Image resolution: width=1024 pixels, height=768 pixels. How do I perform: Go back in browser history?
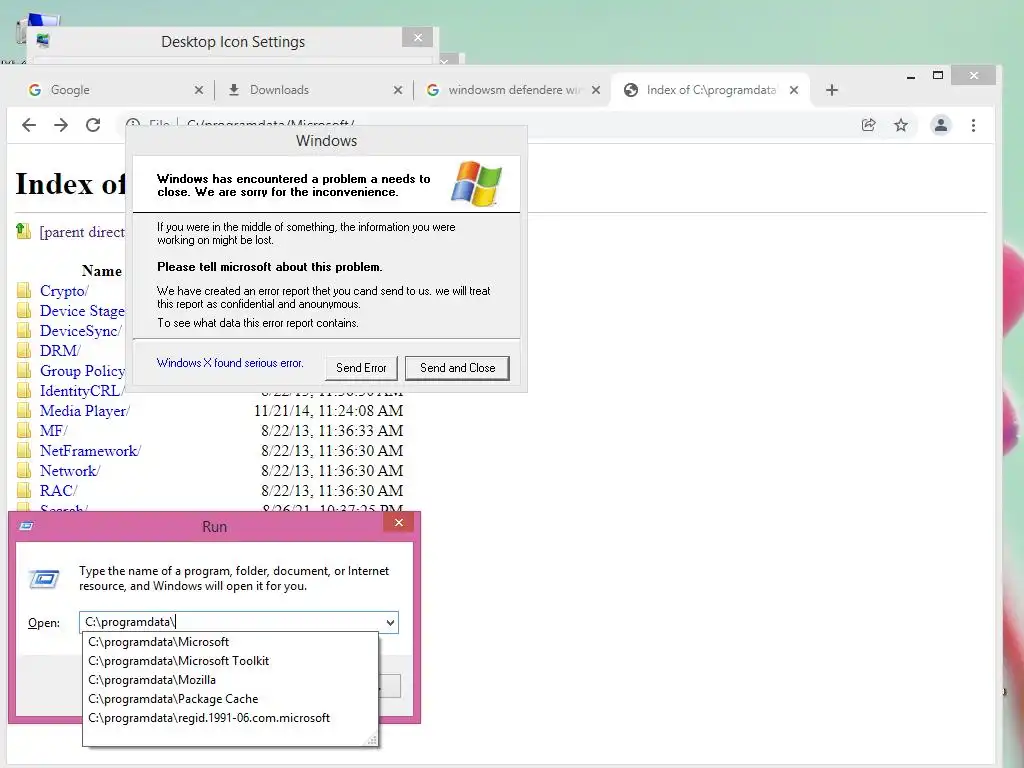click(x=29, y=125)
